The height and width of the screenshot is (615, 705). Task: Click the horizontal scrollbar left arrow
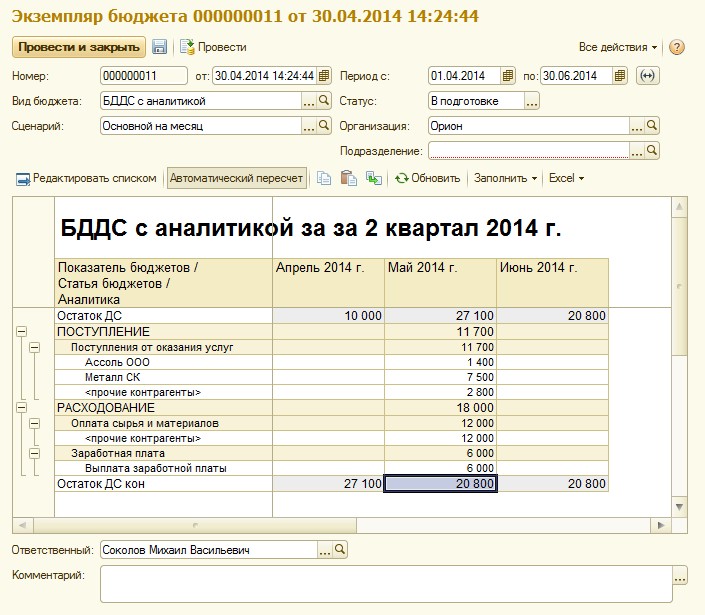coord(23,525)
